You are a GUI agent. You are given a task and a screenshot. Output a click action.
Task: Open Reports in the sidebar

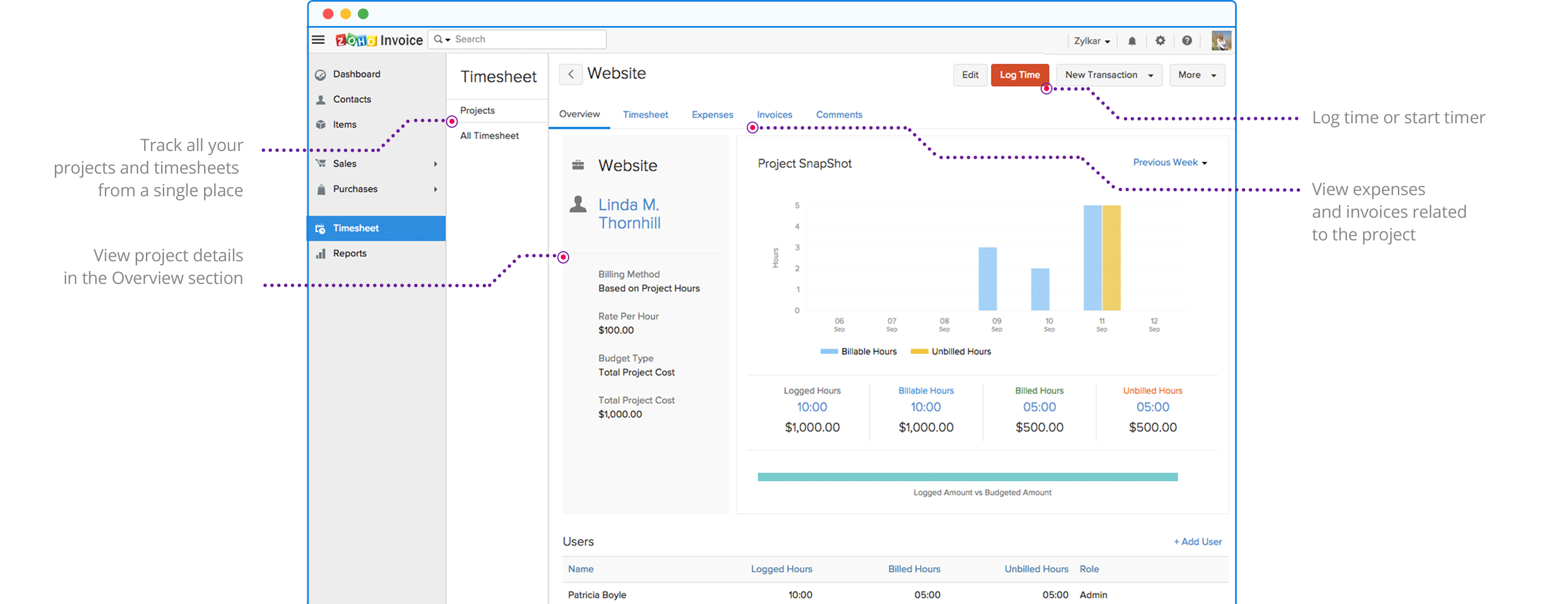[x=349, y=253]
